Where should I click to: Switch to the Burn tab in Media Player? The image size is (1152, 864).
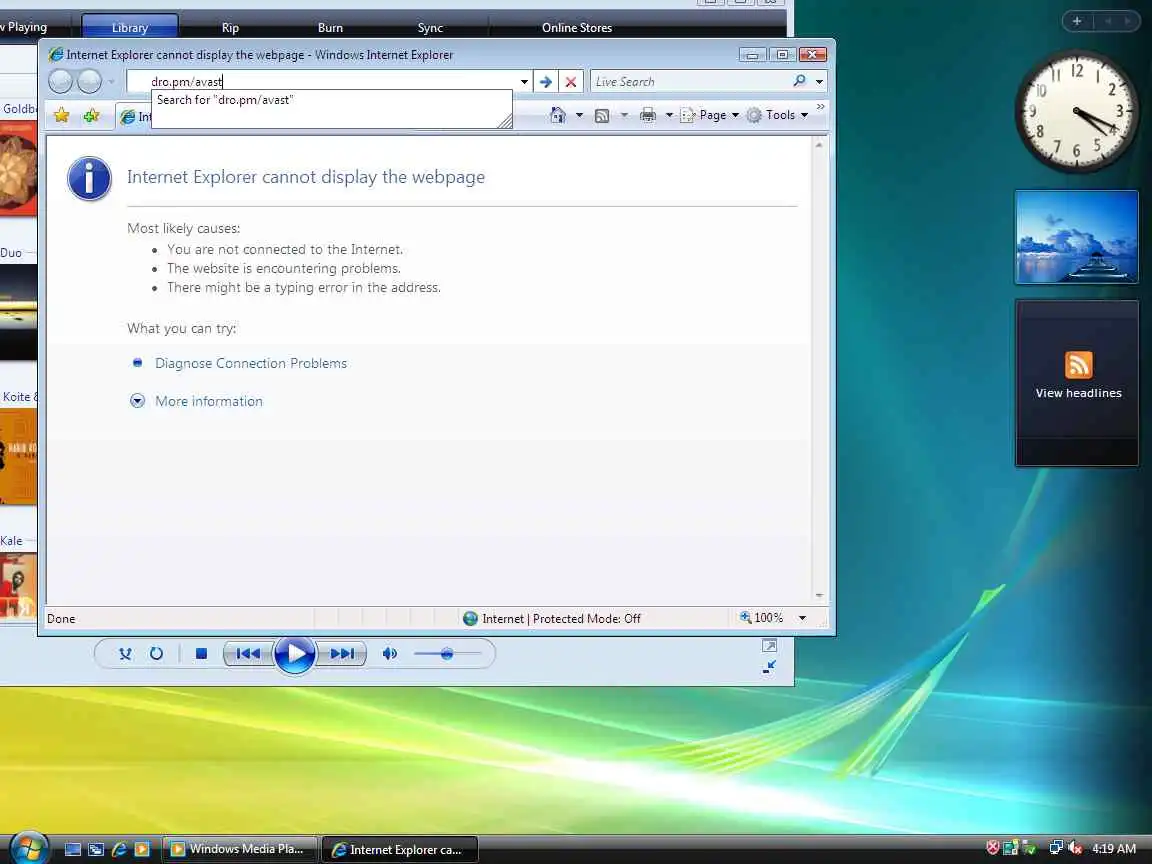click(331, 27)
